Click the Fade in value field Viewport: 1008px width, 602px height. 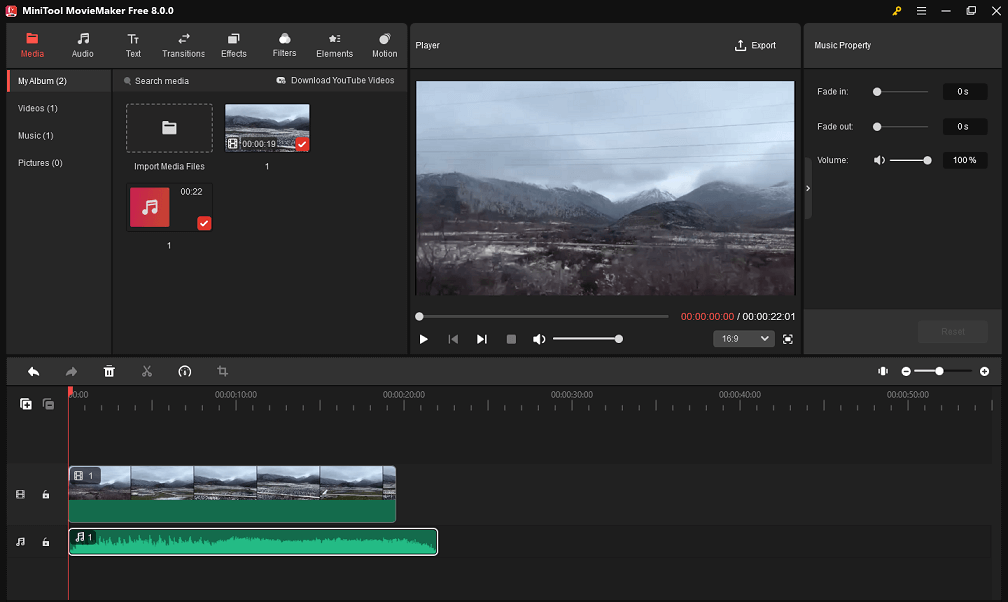coord(965,92)
